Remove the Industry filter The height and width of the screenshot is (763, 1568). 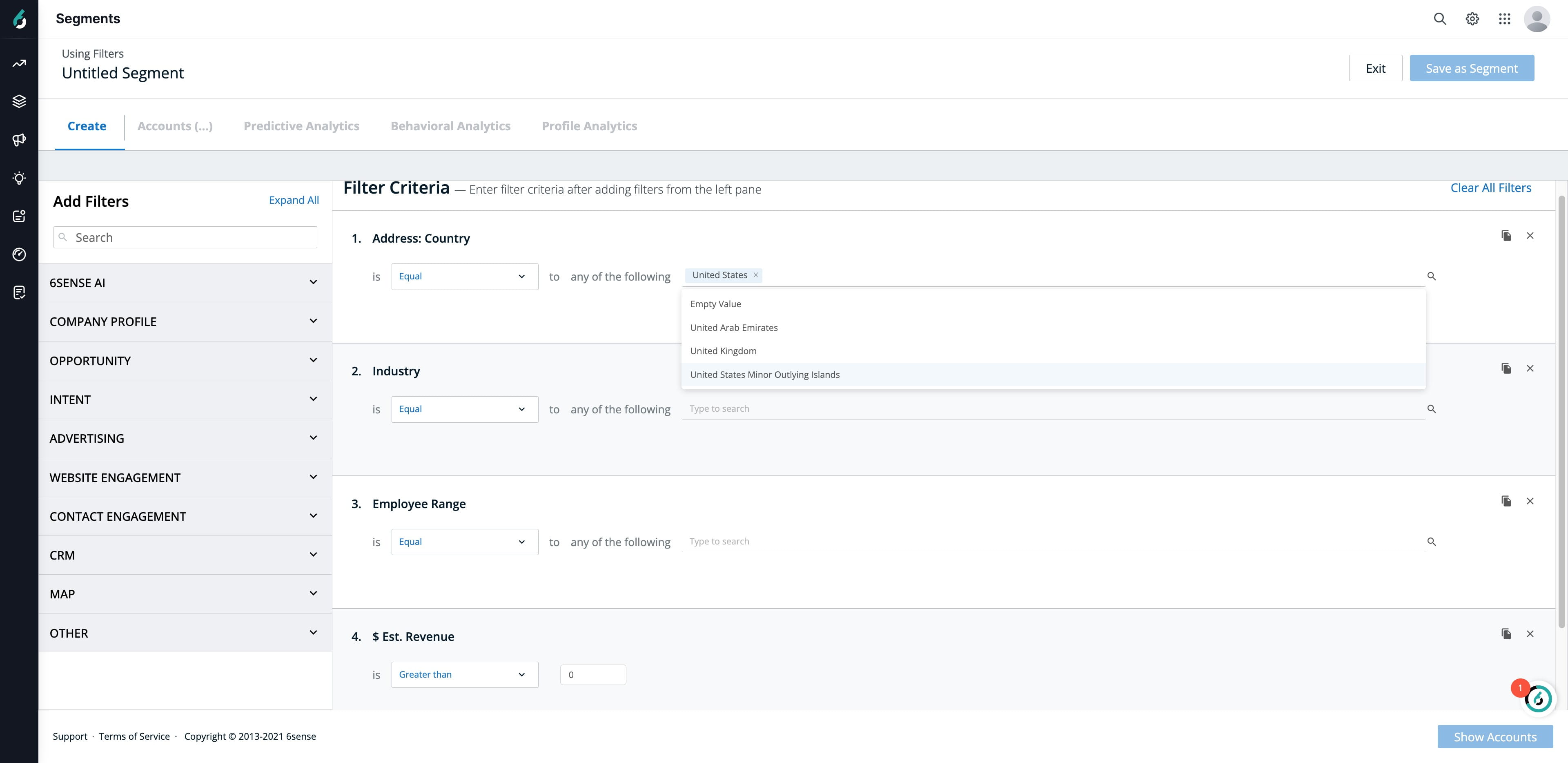tap(1530, 368)
